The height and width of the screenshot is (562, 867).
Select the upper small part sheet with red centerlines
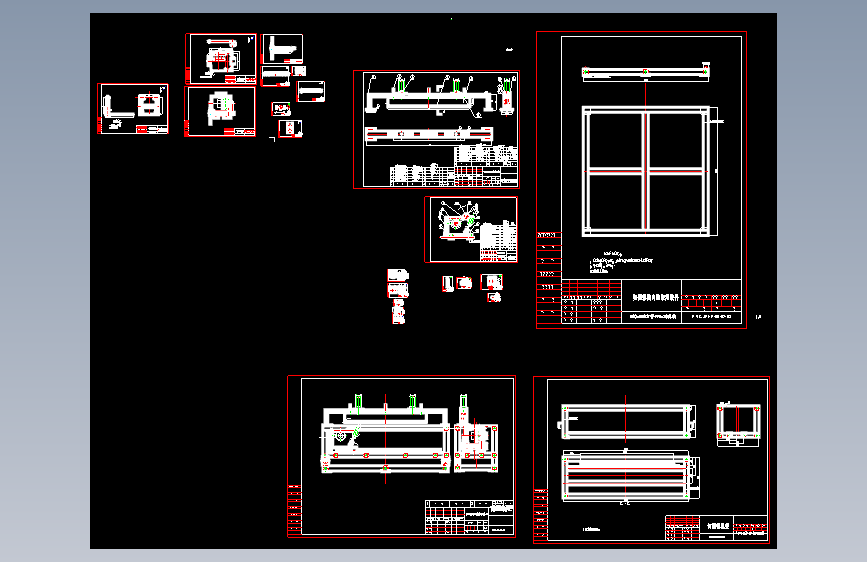tap(221, 59)
